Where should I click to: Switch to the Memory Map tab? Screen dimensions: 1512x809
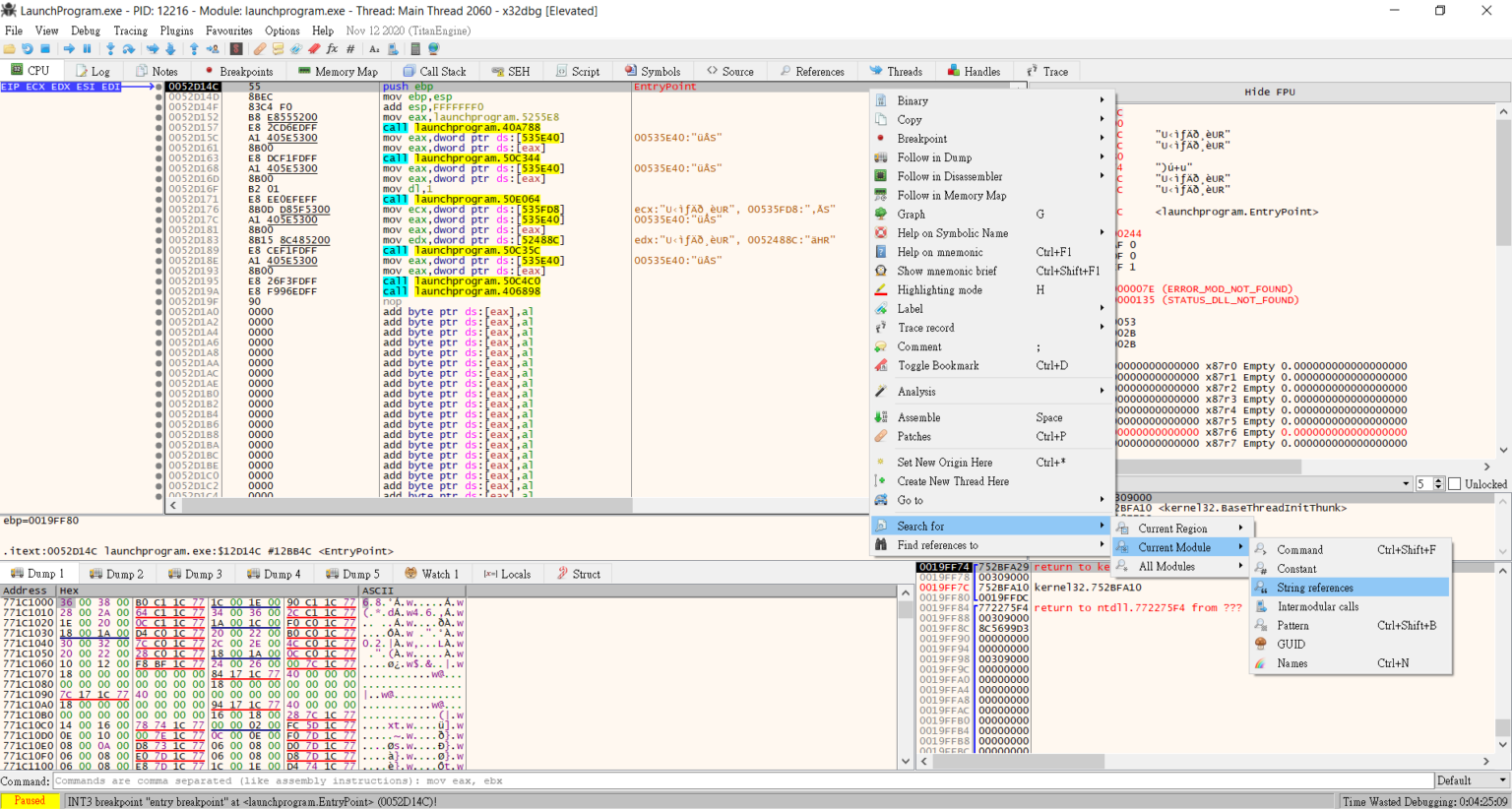point(338,71)
